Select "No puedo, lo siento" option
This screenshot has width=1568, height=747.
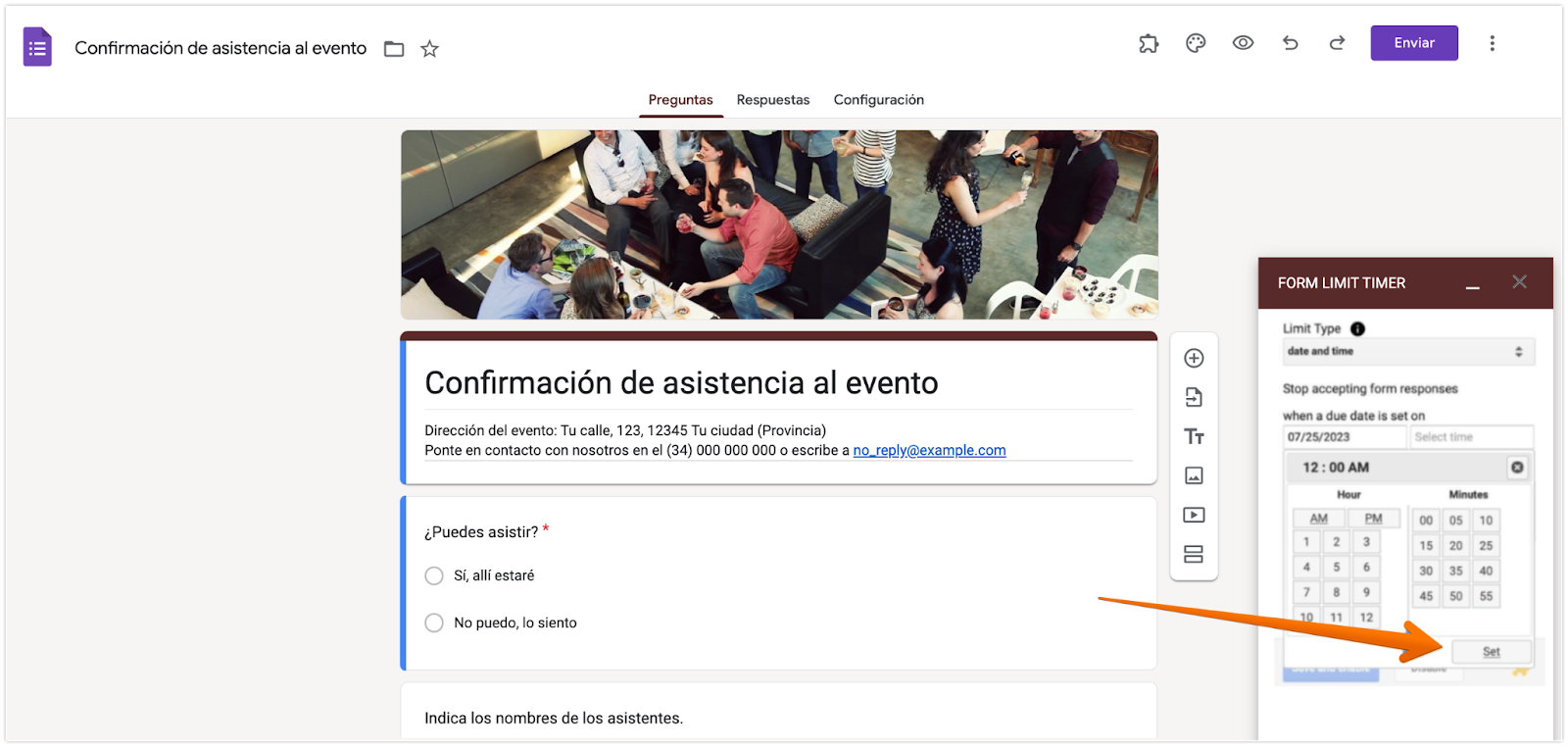coord(434,622)
